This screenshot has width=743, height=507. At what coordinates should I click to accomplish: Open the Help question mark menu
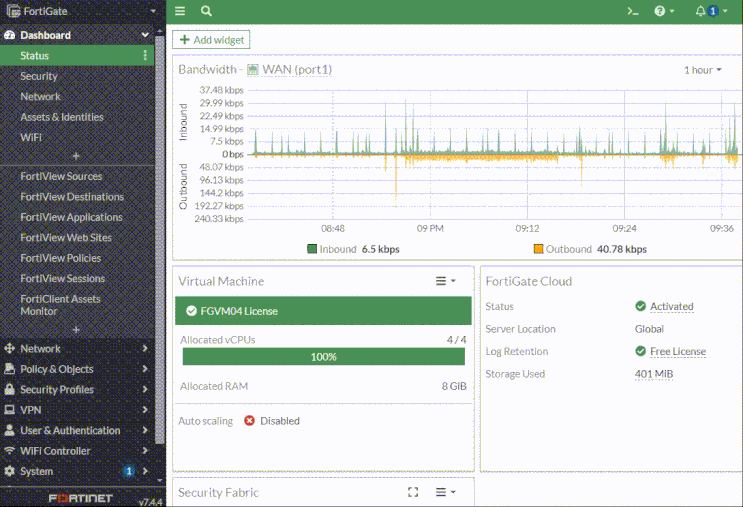tap(664, 11)
